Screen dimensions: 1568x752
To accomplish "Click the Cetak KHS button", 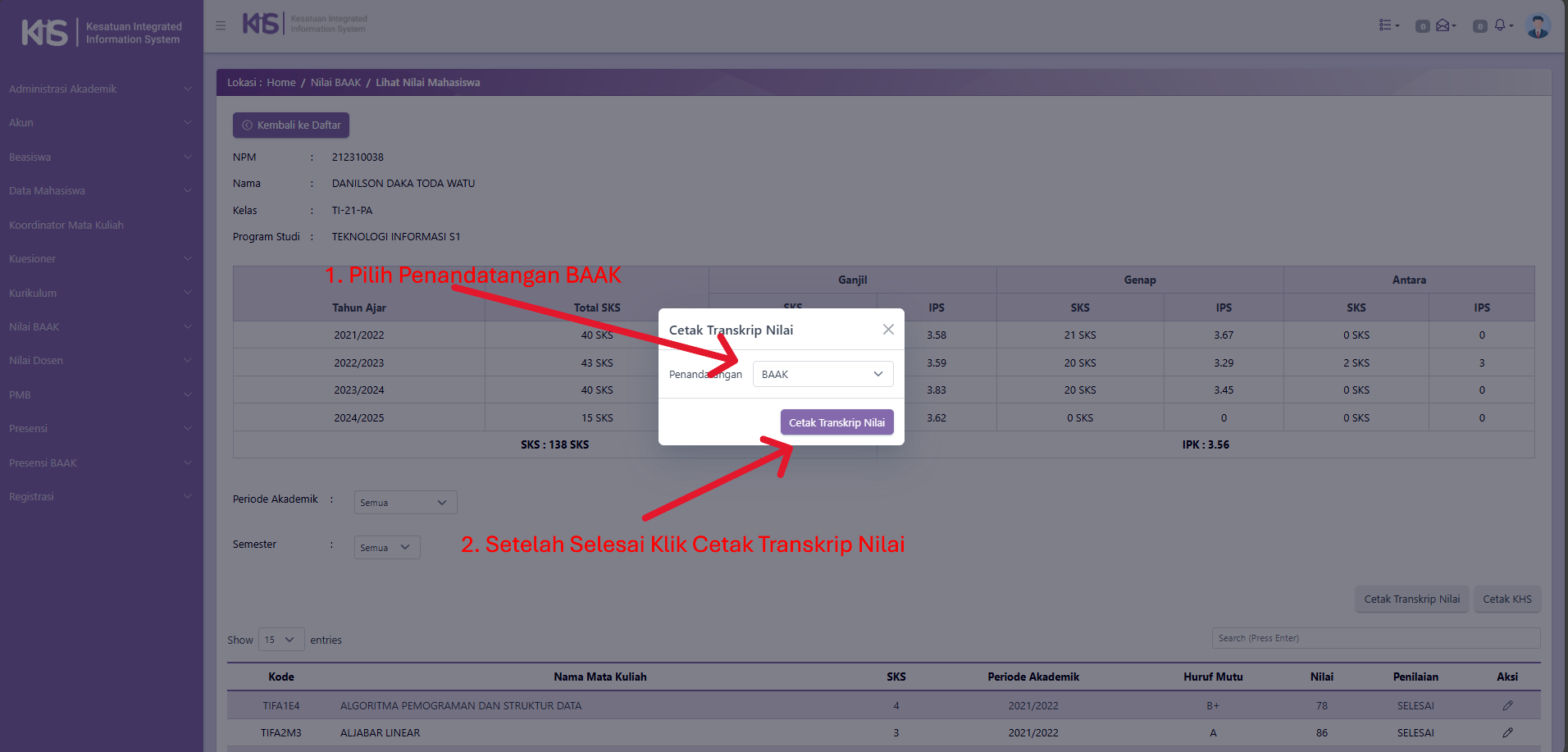I will [1506, 599].
